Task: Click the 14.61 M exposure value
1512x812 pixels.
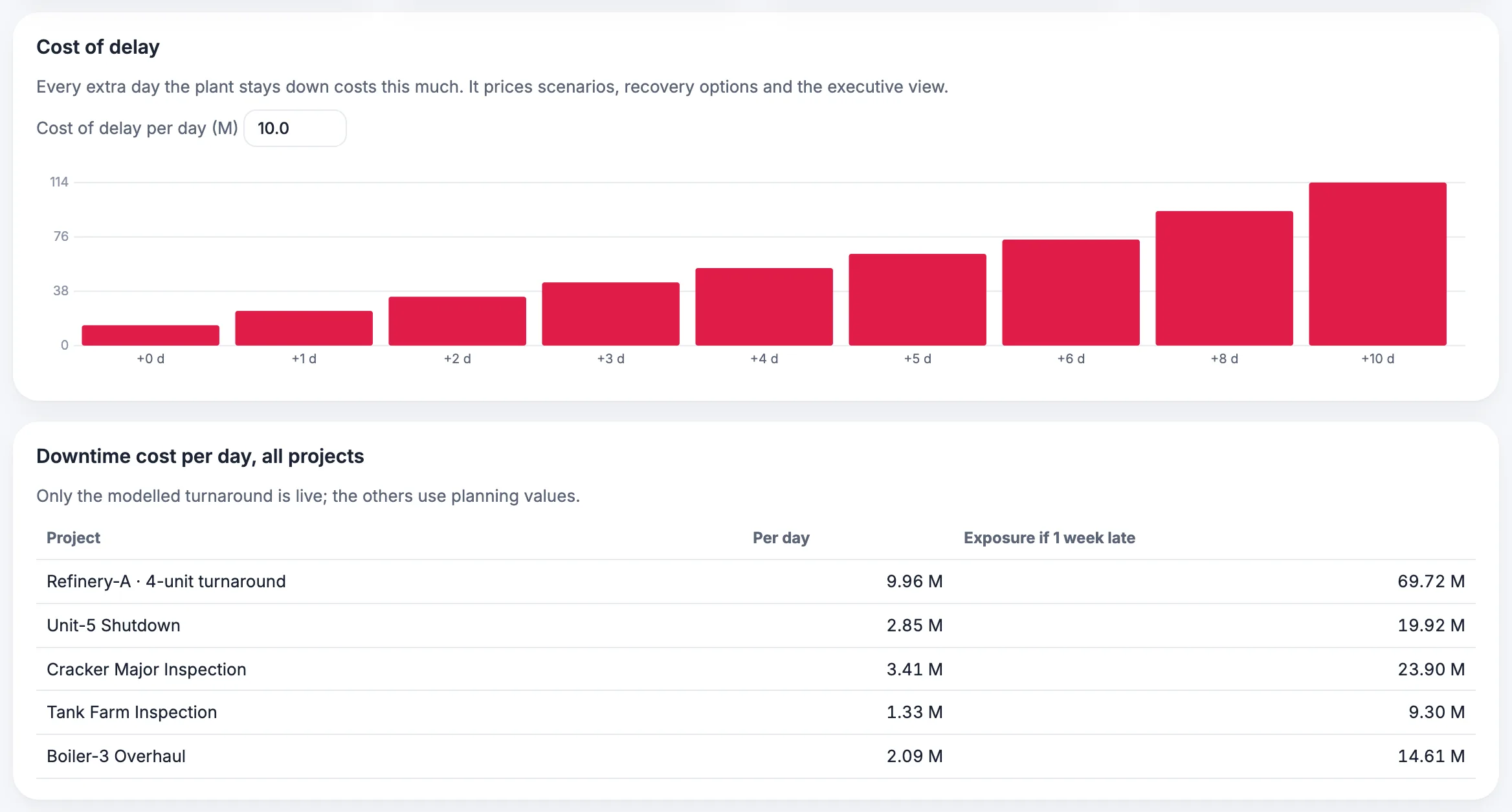Action: (1431, 756)
